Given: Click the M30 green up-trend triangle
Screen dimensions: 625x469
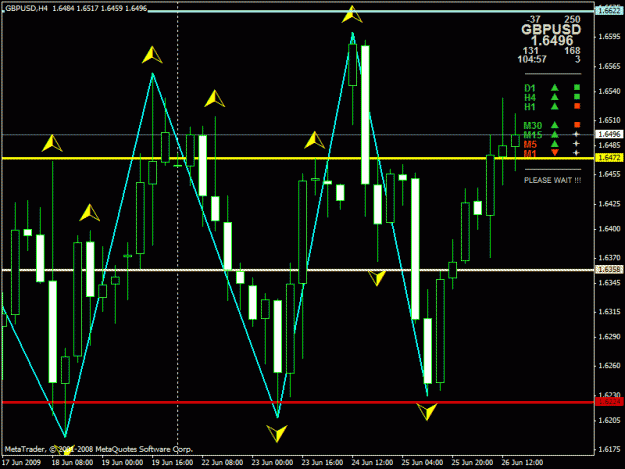Looking at the screenshot, I should (x=554, y=125).
